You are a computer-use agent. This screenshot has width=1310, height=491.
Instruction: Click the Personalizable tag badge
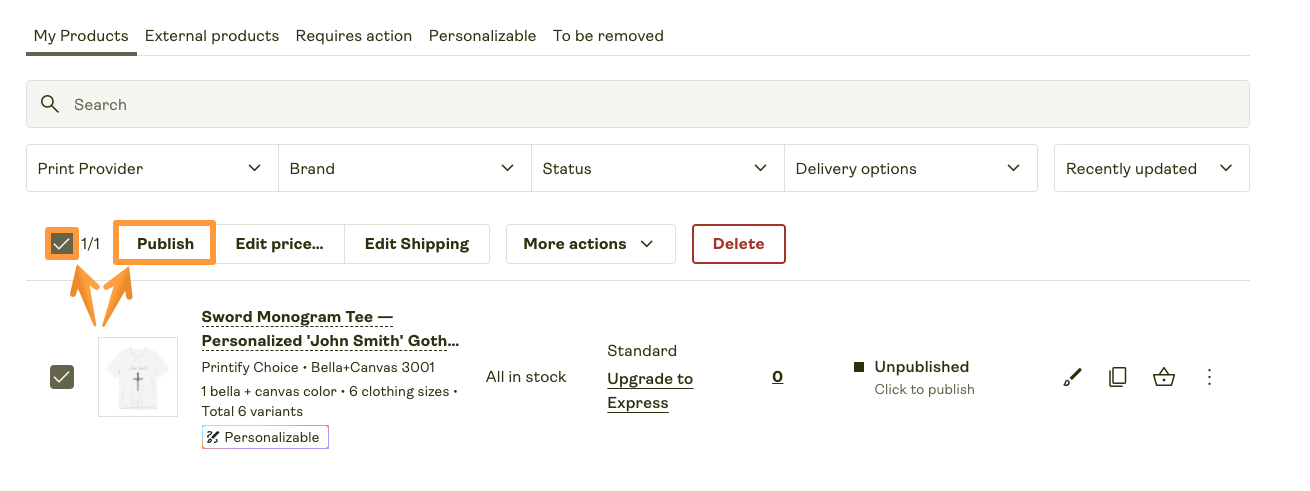265,437
